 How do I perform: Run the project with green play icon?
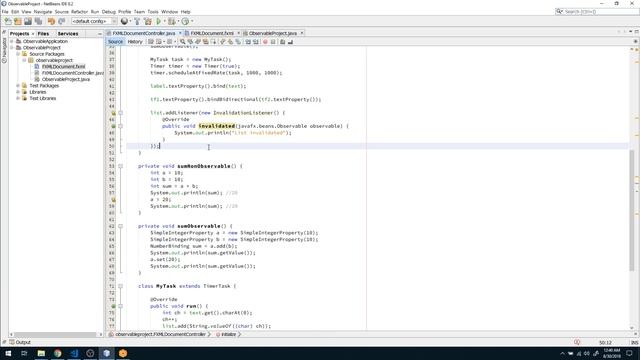pyautogui.click(x=159, y=21)
